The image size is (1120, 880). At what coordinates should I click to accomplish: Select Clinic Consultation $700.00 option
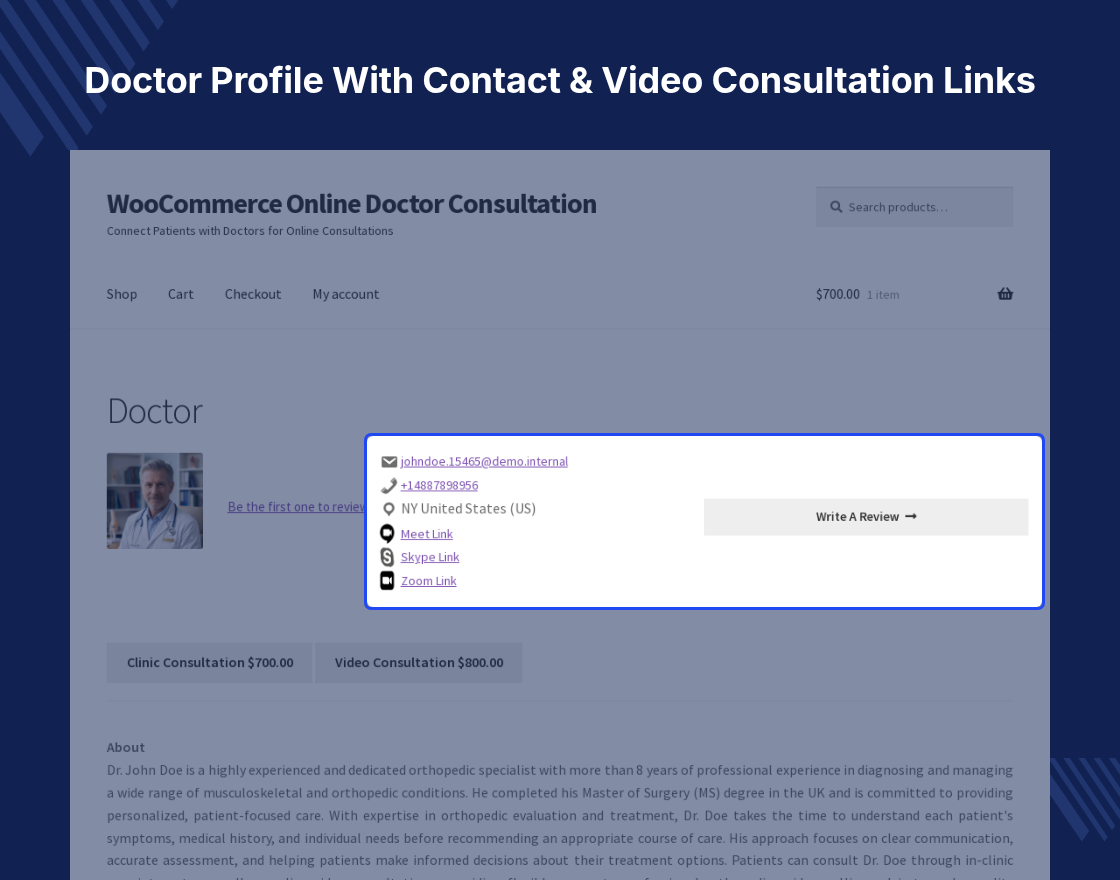[209, 663]
